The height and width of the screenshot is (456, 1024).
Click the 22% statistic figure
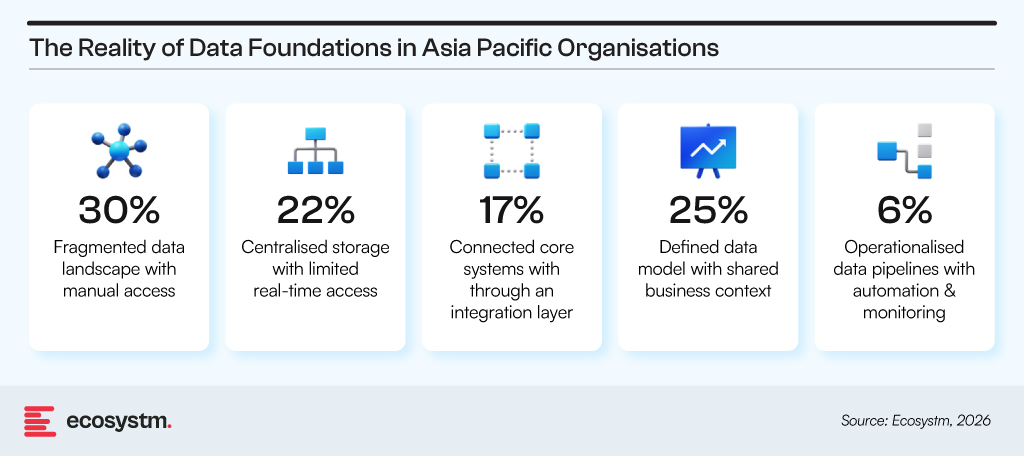[x=315, y=210]
